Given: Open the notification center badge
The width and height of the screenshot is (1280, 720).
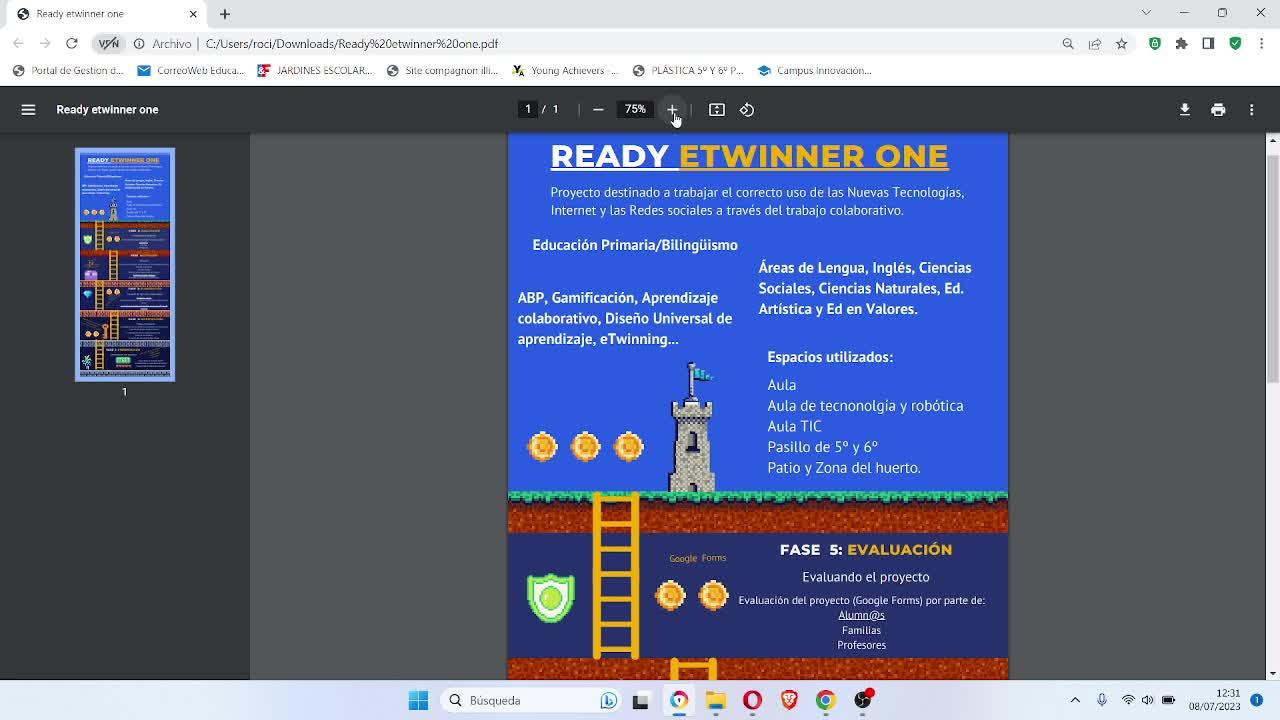Looking at the screenshot, I should click(1257, 700).
